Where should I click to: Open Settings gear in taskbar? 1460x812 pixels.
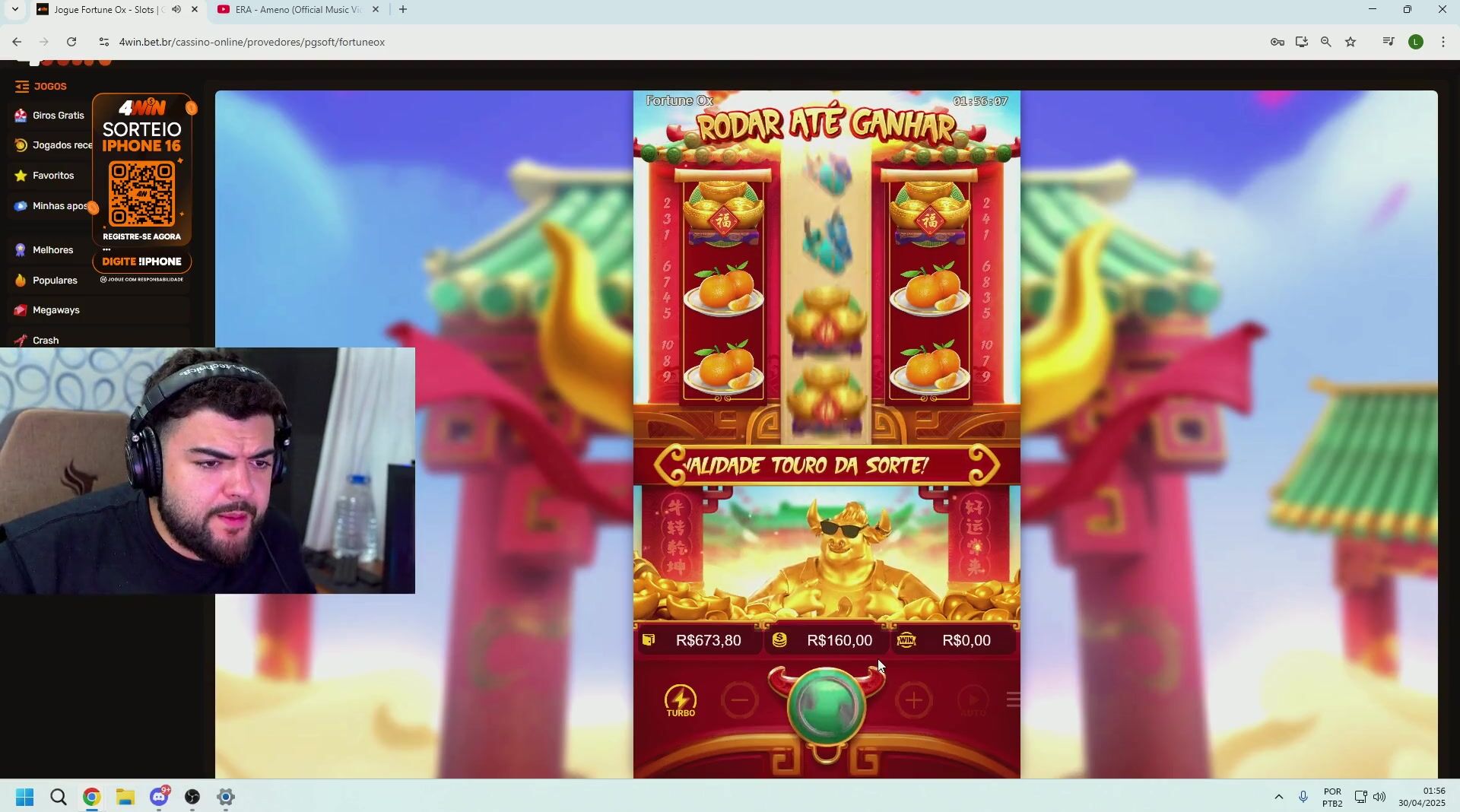click(x=226, y=797)
